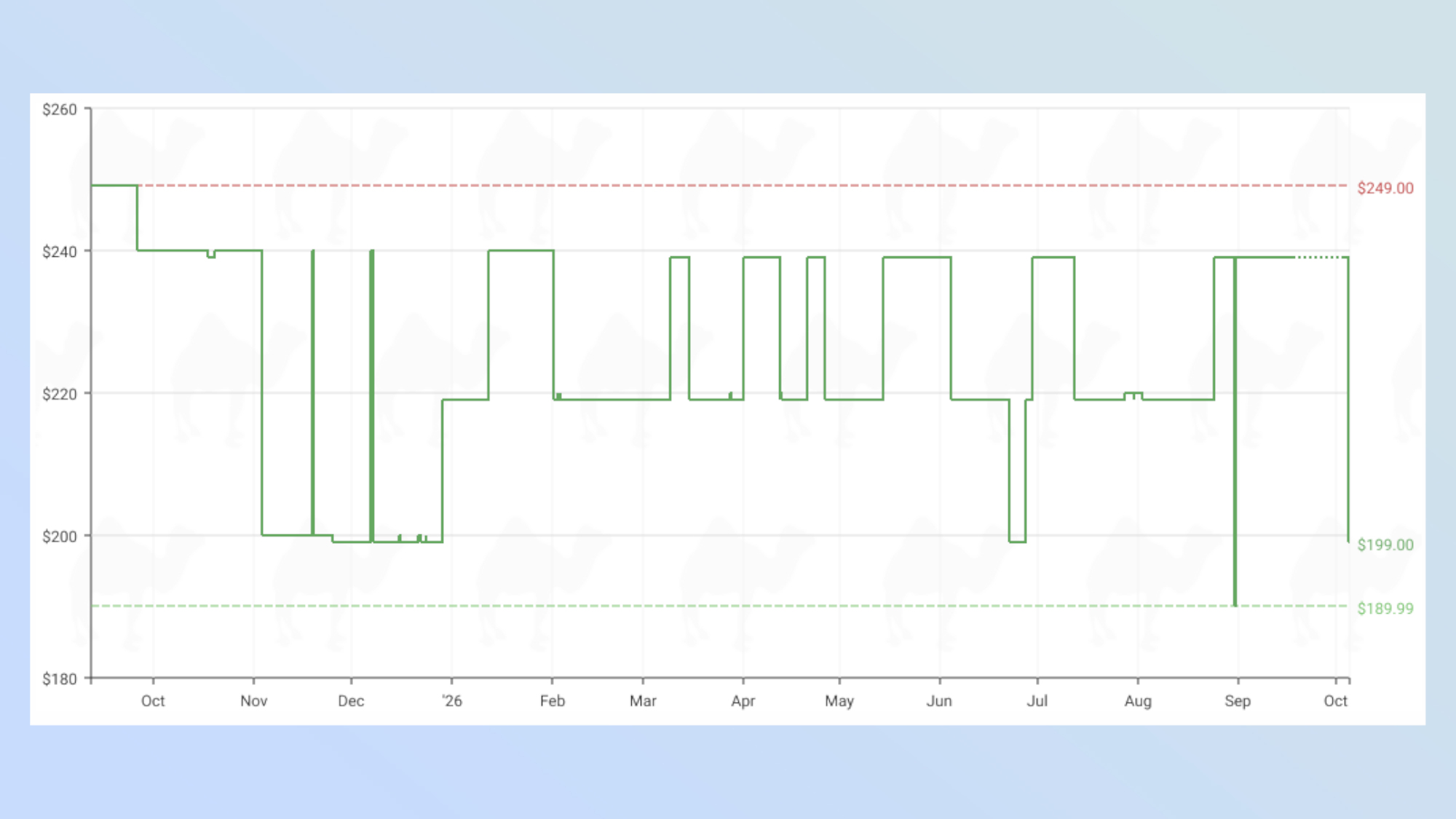Click the May x-axis label
The image size is (1456, 819).
click(839, 700)
